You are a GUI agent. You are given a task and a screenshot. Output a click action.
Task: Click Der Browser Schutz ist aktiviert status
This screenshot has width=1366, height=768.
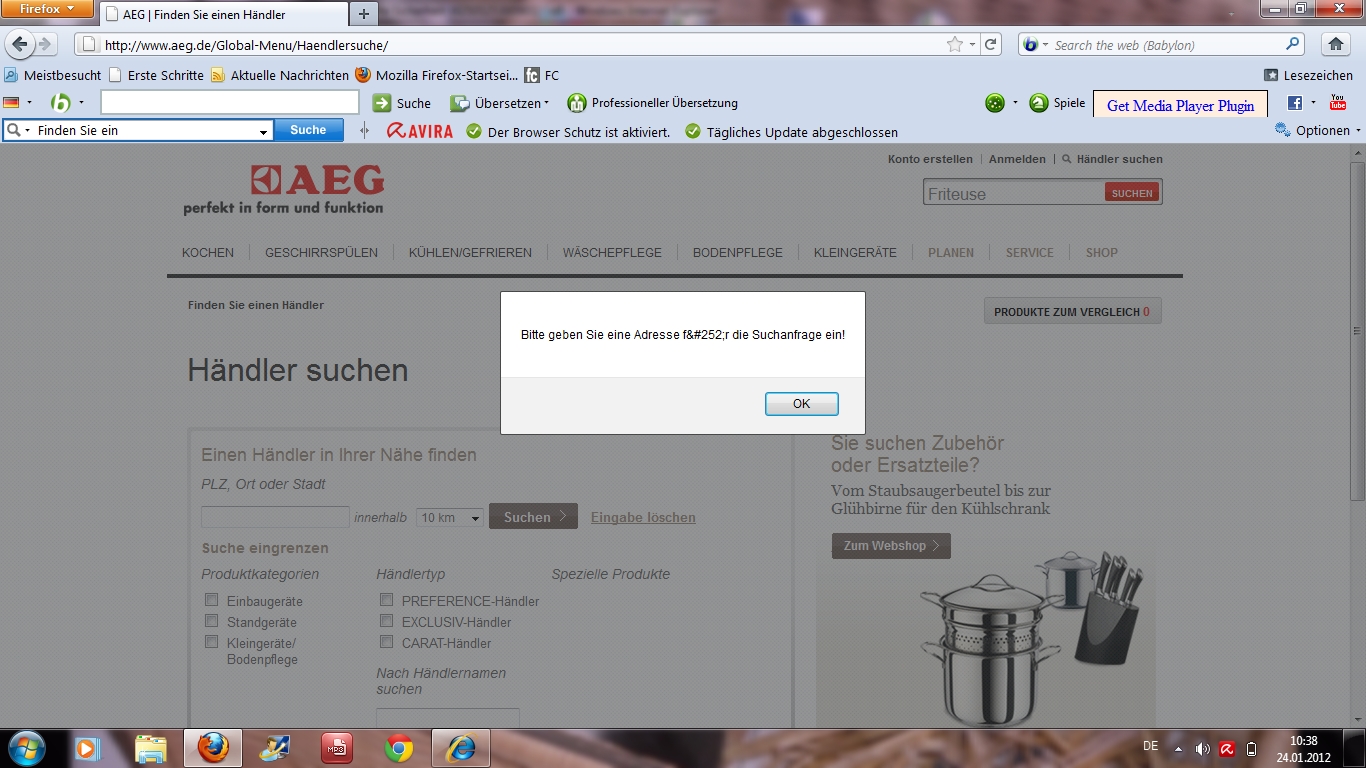tap(568, 132)
